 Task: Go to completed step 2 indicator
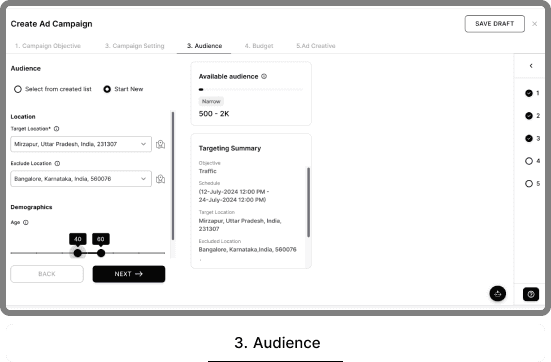529,116
